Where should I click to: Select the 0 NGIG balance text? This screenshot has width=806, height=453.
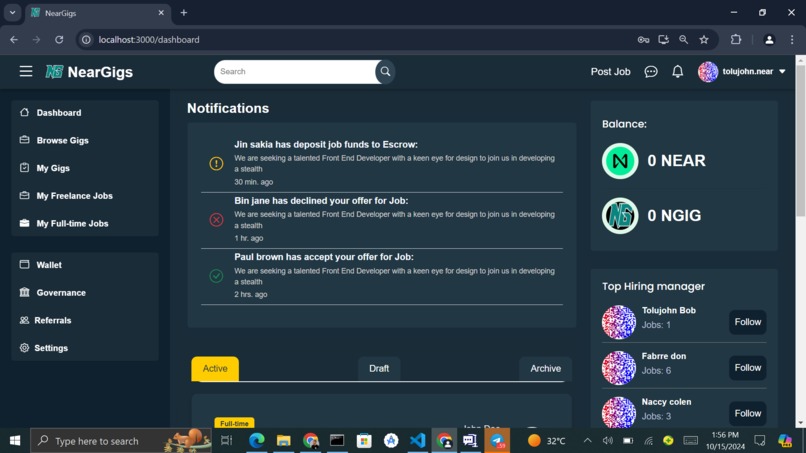pos(674,215)
